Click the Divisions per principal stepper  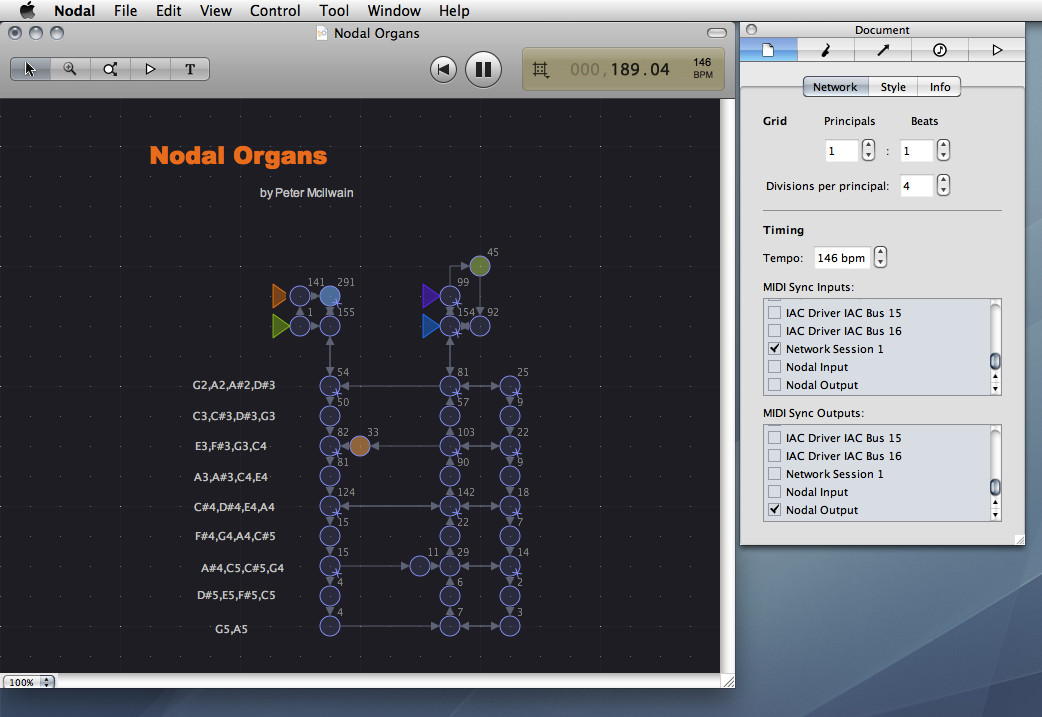(x=943, y=185)
